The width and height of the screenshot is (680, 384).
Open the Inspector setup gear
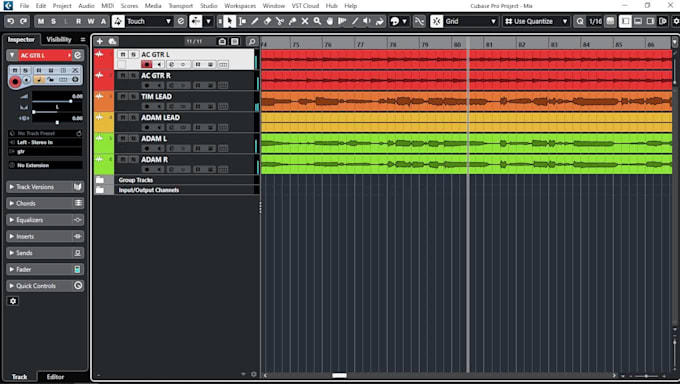(x=13, y=301)
